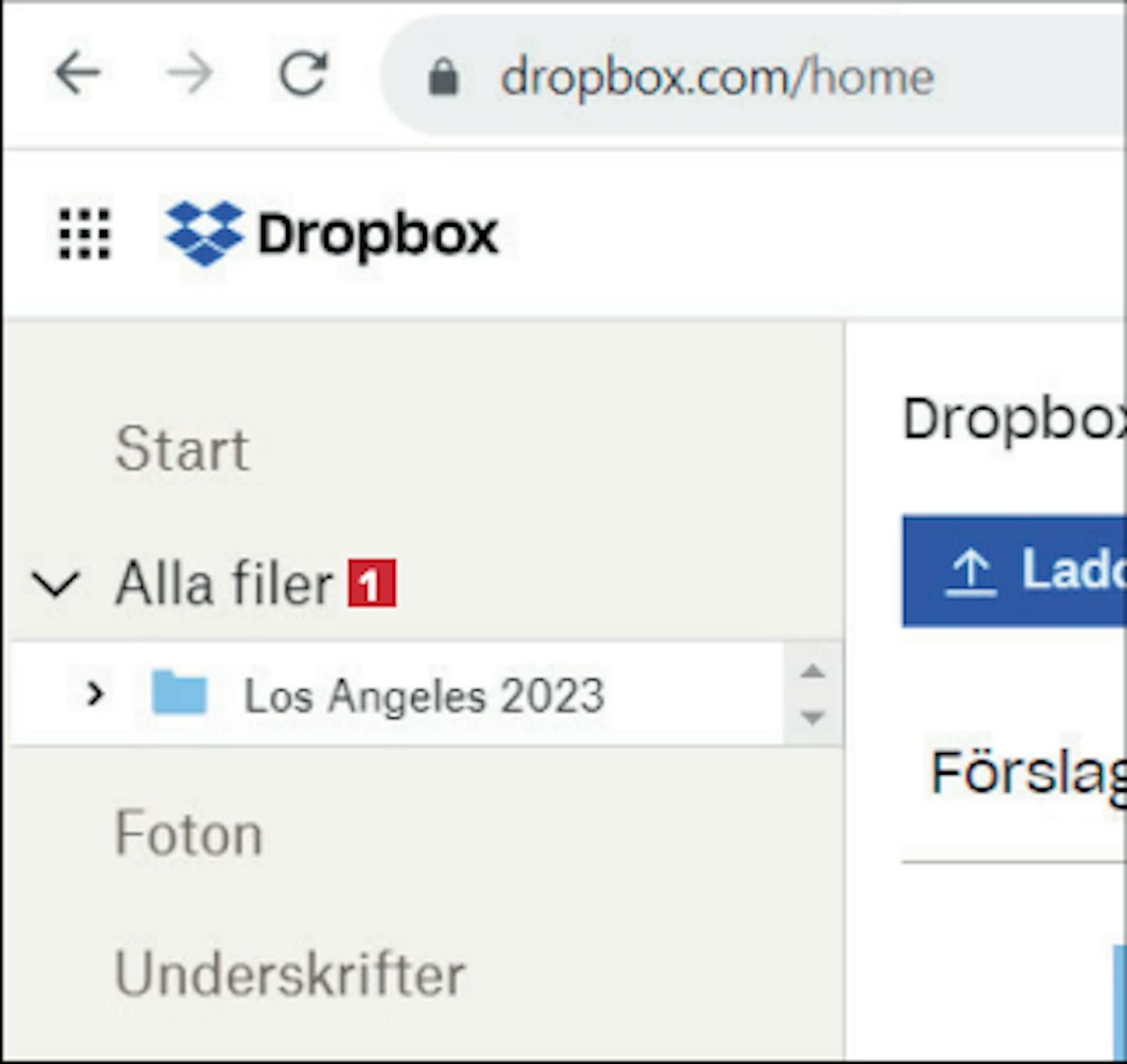Go forward using the browser forward arrow
1127x1064 pixels.
tap(189, 74)
